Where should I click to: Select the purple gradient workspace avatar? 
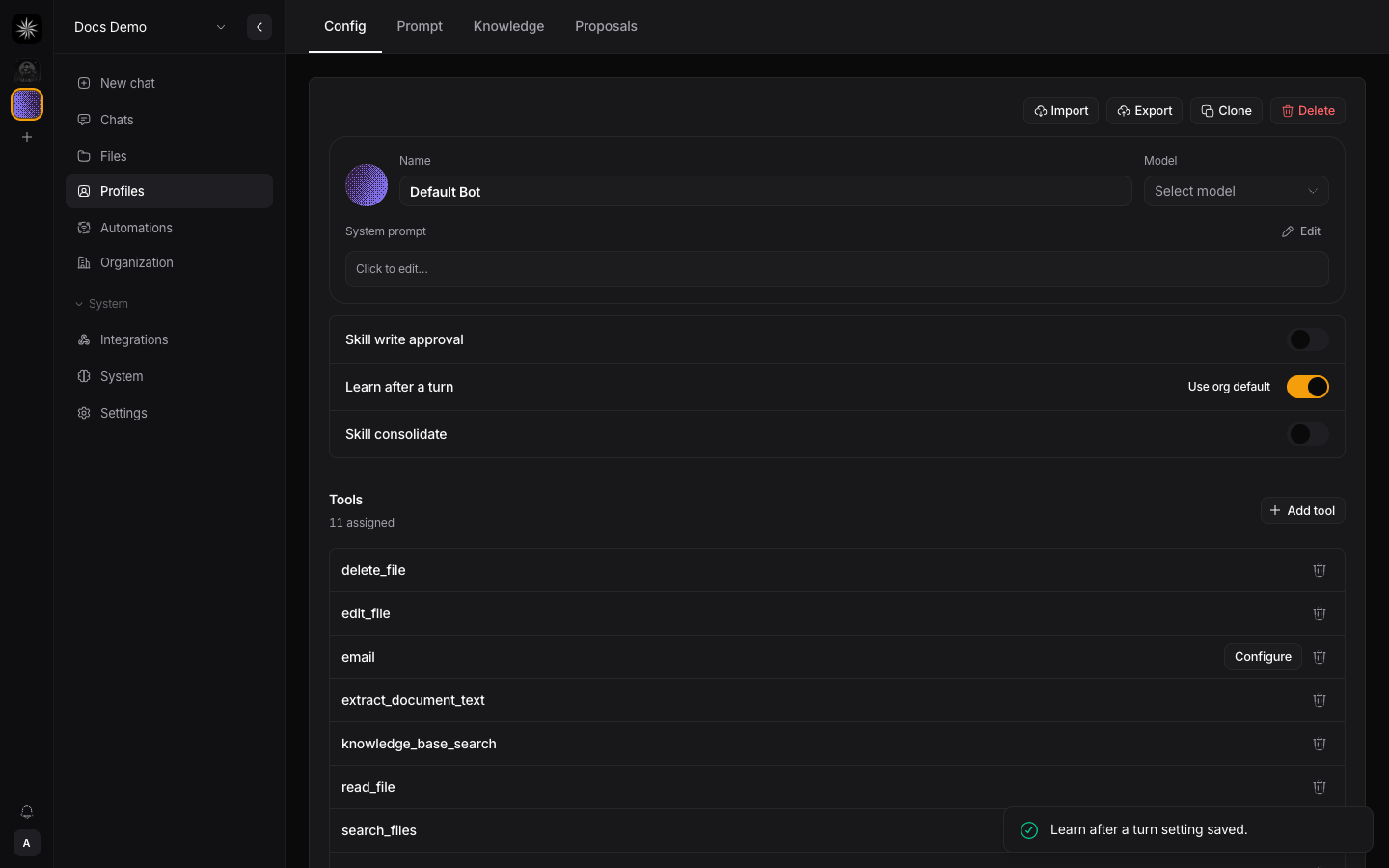click(27, 104)
